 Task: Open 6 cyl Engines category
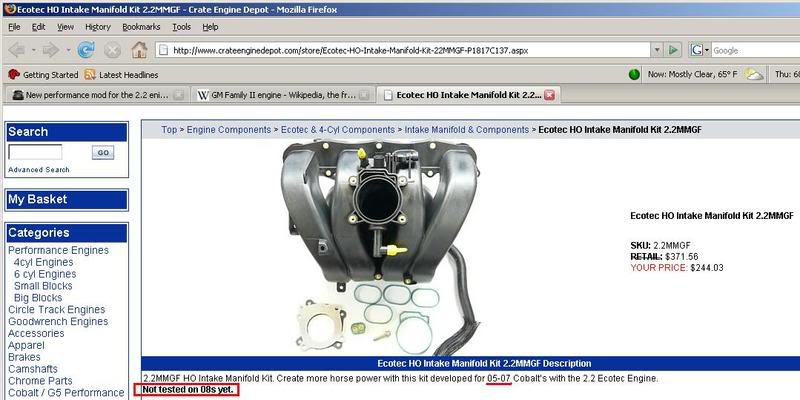coord(43,274)
